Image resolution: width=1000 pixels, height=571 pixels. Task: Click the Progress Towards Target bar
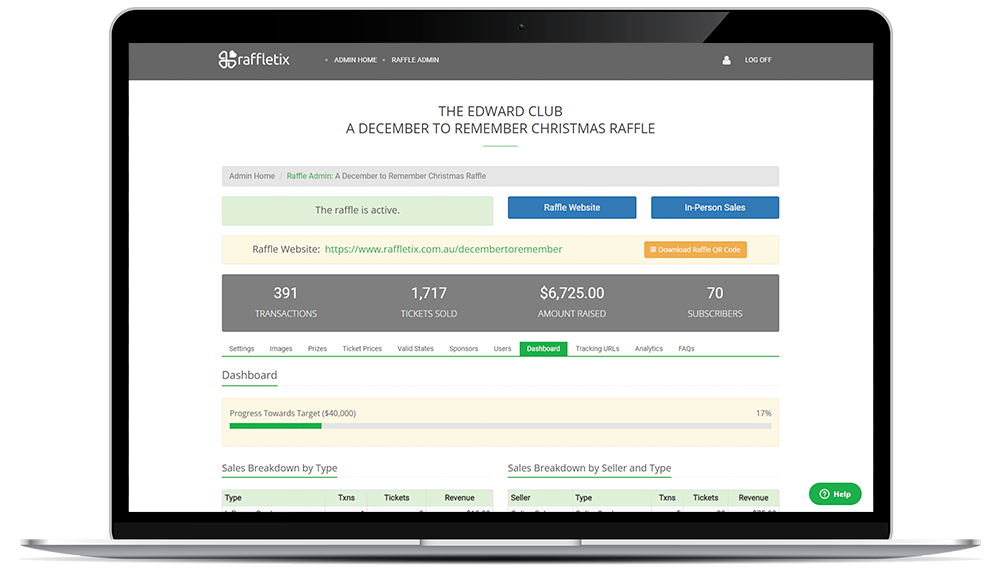click(x=500, y=426)
